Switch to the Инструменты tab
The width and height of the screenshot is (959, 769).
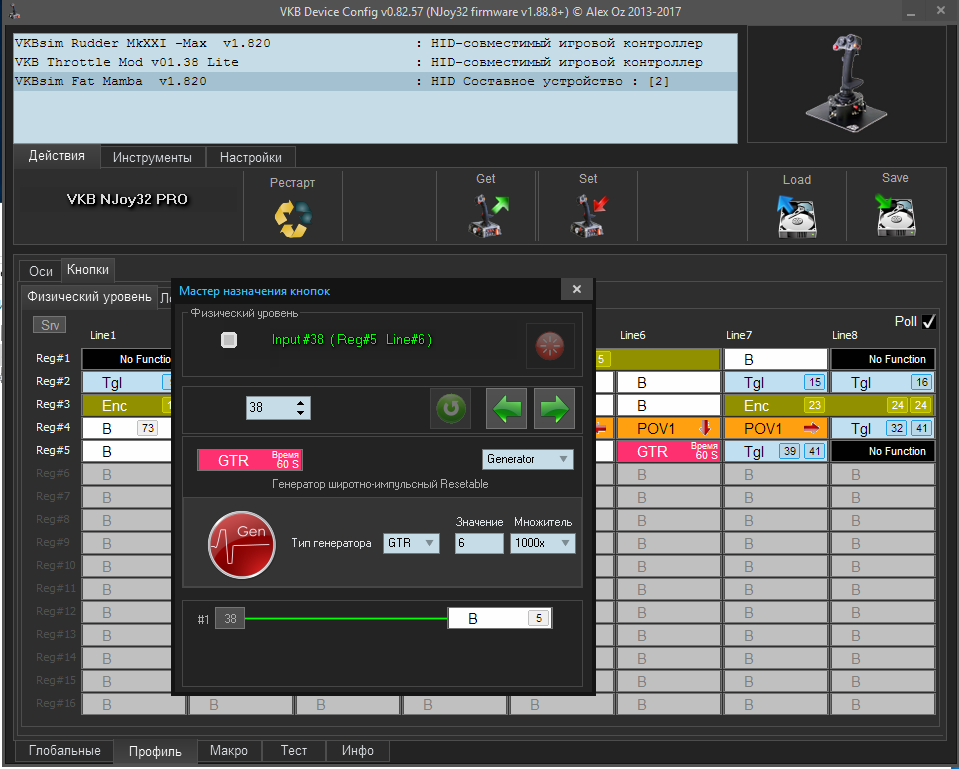152,158
